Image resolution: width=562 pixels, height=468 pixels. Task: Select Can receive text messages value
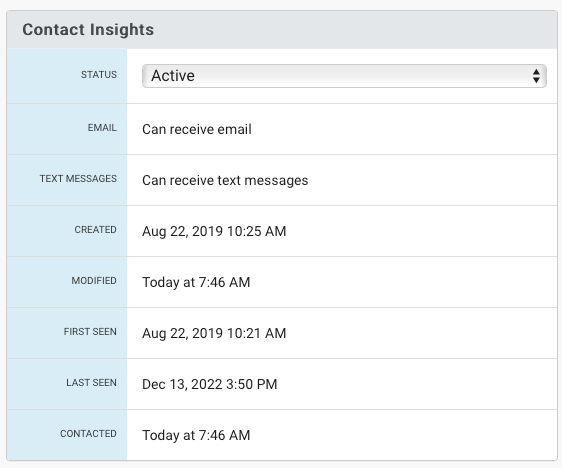click(x=225, y=180)
